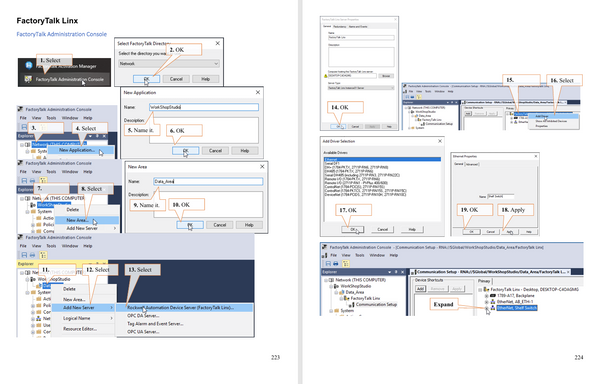The image size is (600, 384).
Task: Click Name field in New Application dialog
Action: point(204,107)
